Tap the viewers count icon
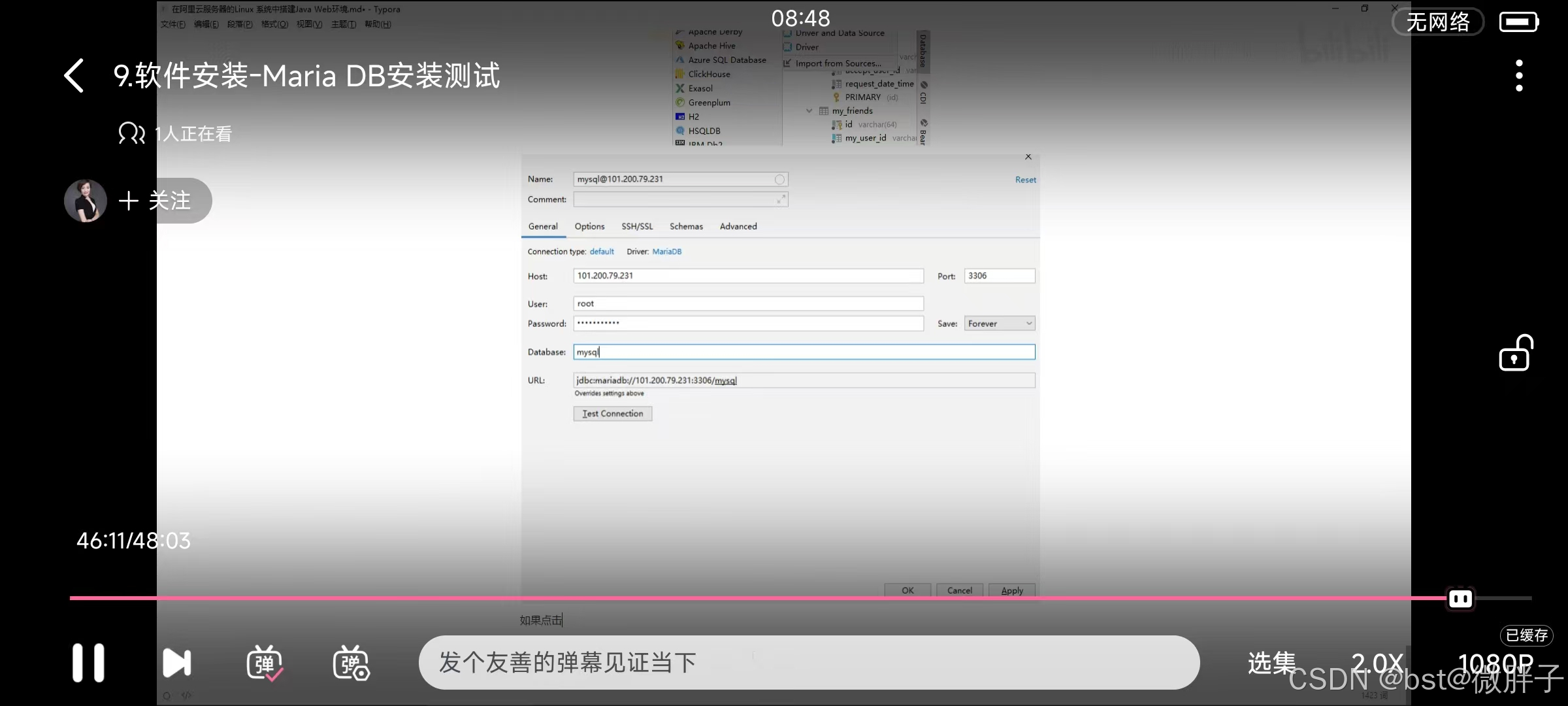 (x=131, y=133)
